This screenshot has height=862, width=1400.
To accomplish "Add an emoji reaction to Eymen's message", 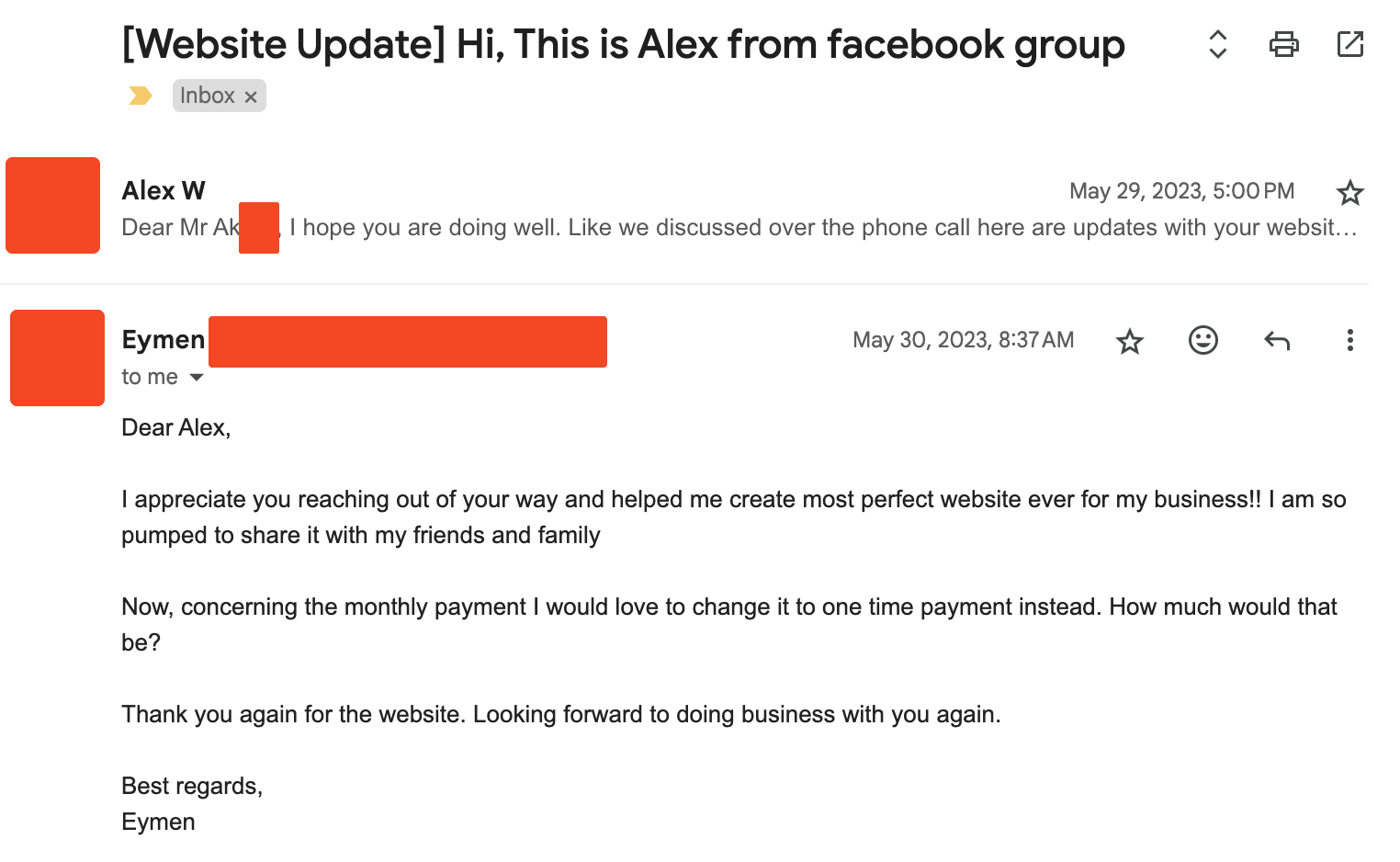I will (1202, 341).
